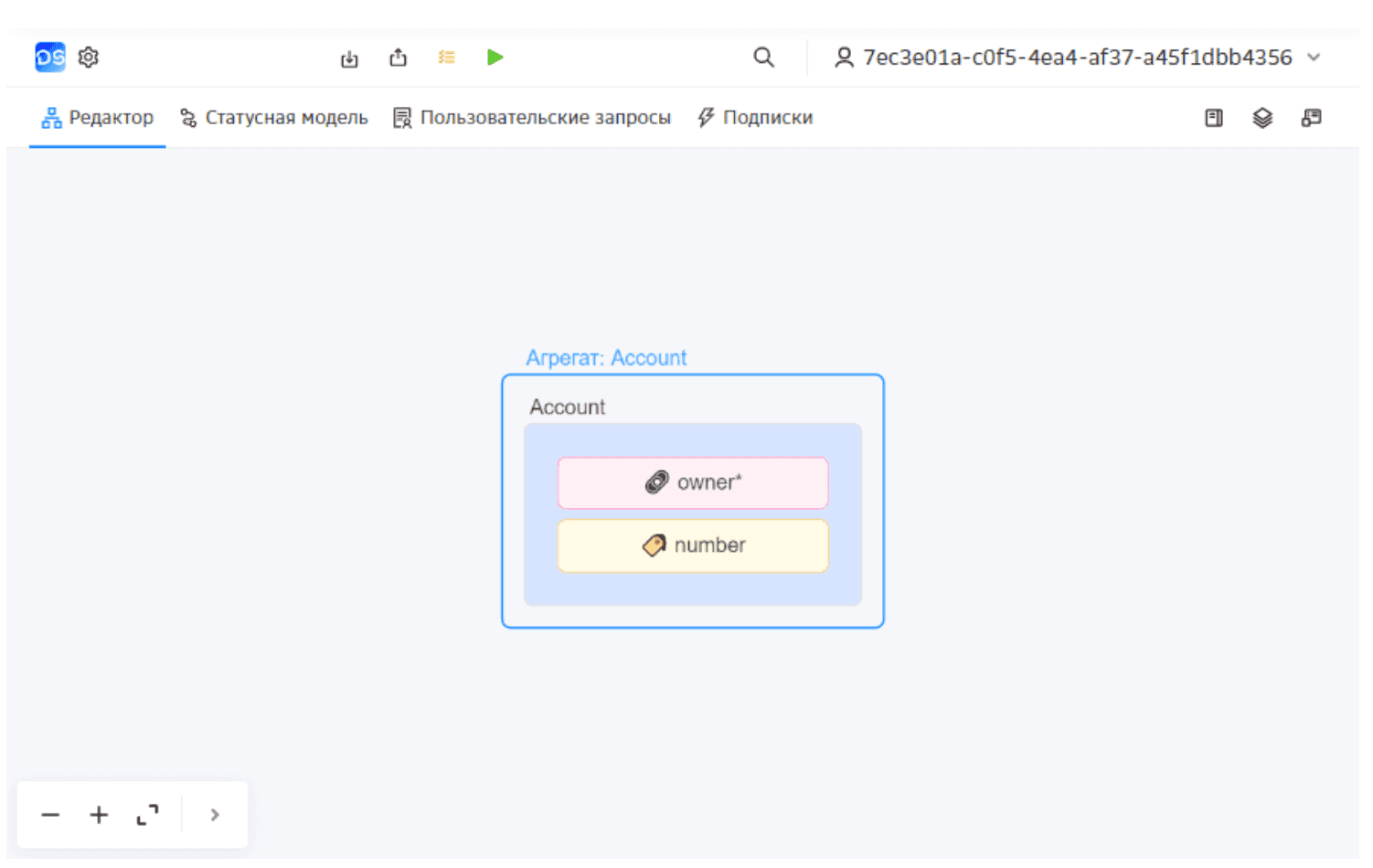Expand the user account dropdown chevron
1373x868 pixels.
pyautogui.click(x=1314, y=58)
